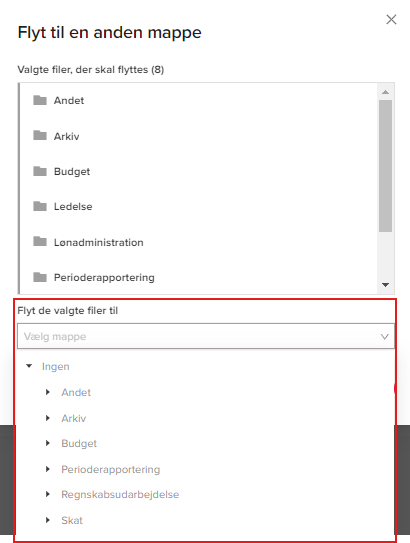Expand the Skat tree node arrow
Image resolution: width=410 pixels, height=543 pixels.
click(x=48, y=520)
